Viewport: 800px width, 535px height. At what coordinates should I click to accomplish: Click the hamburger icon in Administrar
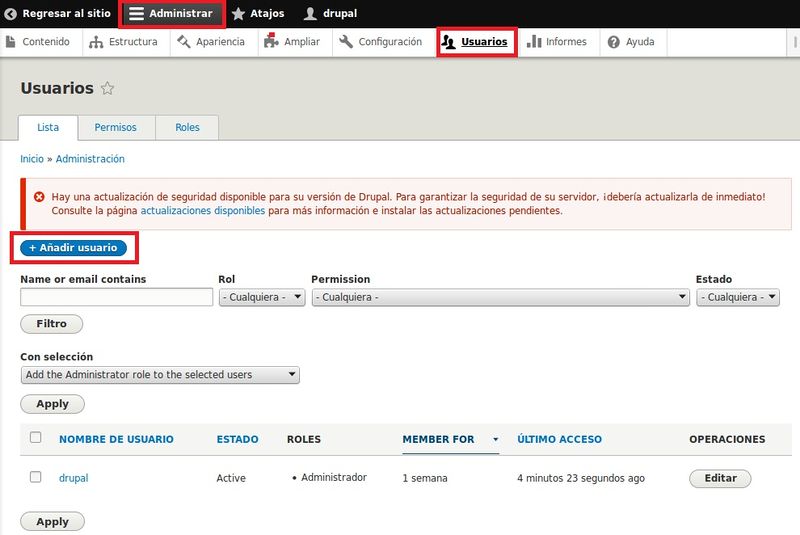(136, 13)
